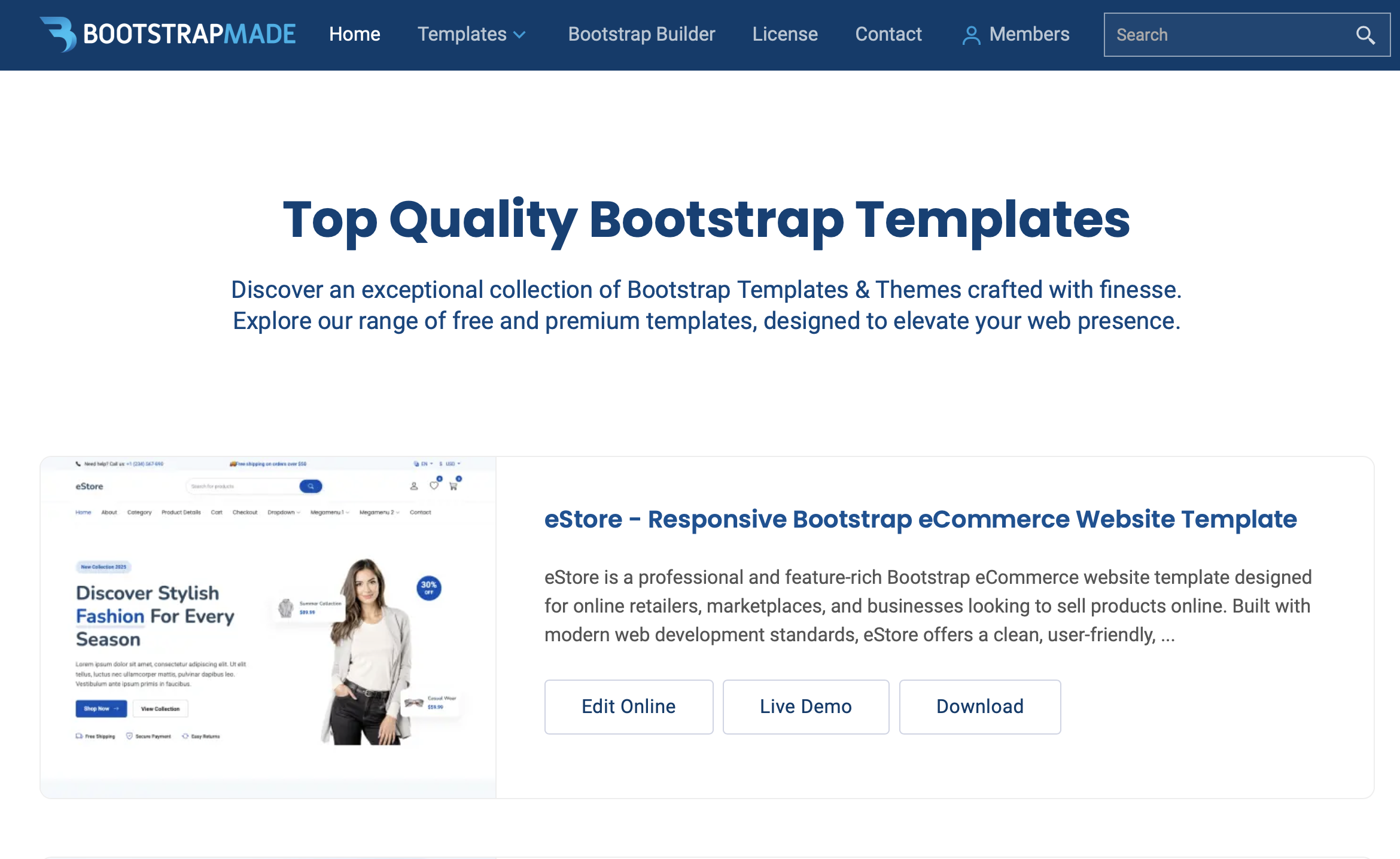Image resolution: width=1400 pixels, height=859 pixels.
Task: Click the BootstrapMade logo
Action: click(168, 34)
